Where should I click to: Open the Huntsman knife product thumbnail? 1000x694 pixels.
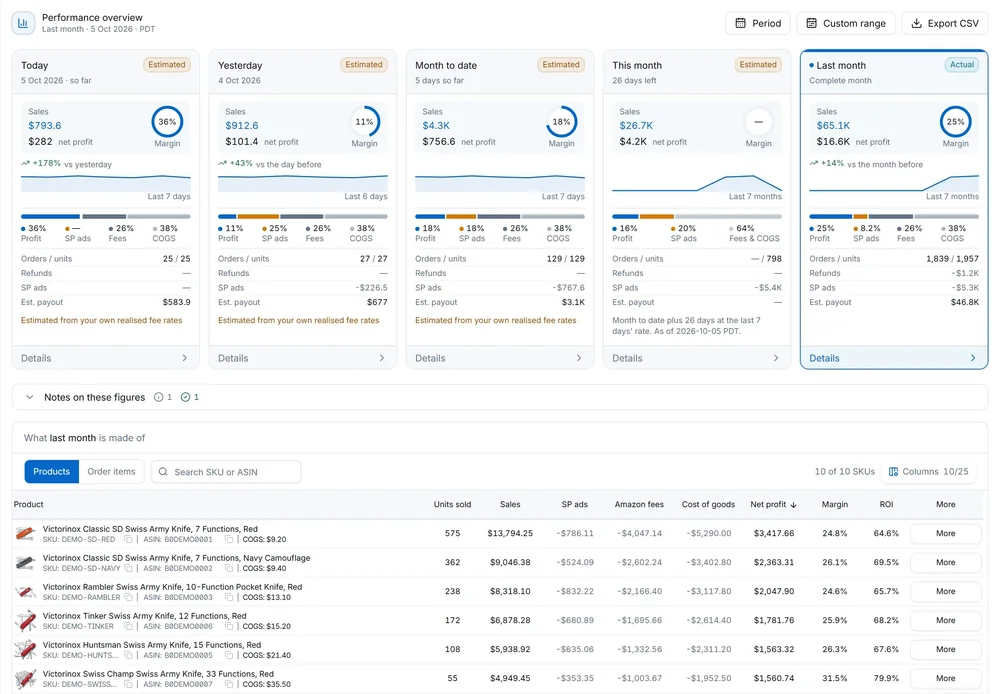coord(25,649)
